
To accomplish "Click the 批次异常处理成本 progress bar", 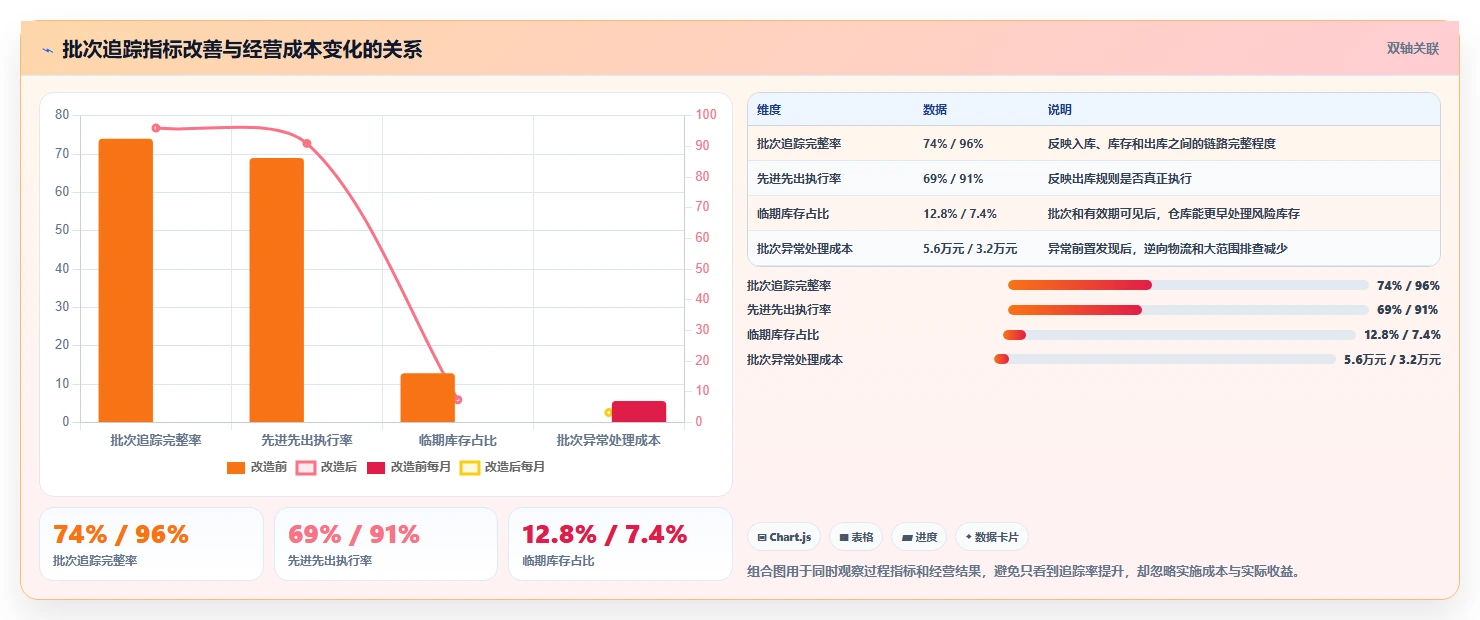I will tap(1165, 359).
